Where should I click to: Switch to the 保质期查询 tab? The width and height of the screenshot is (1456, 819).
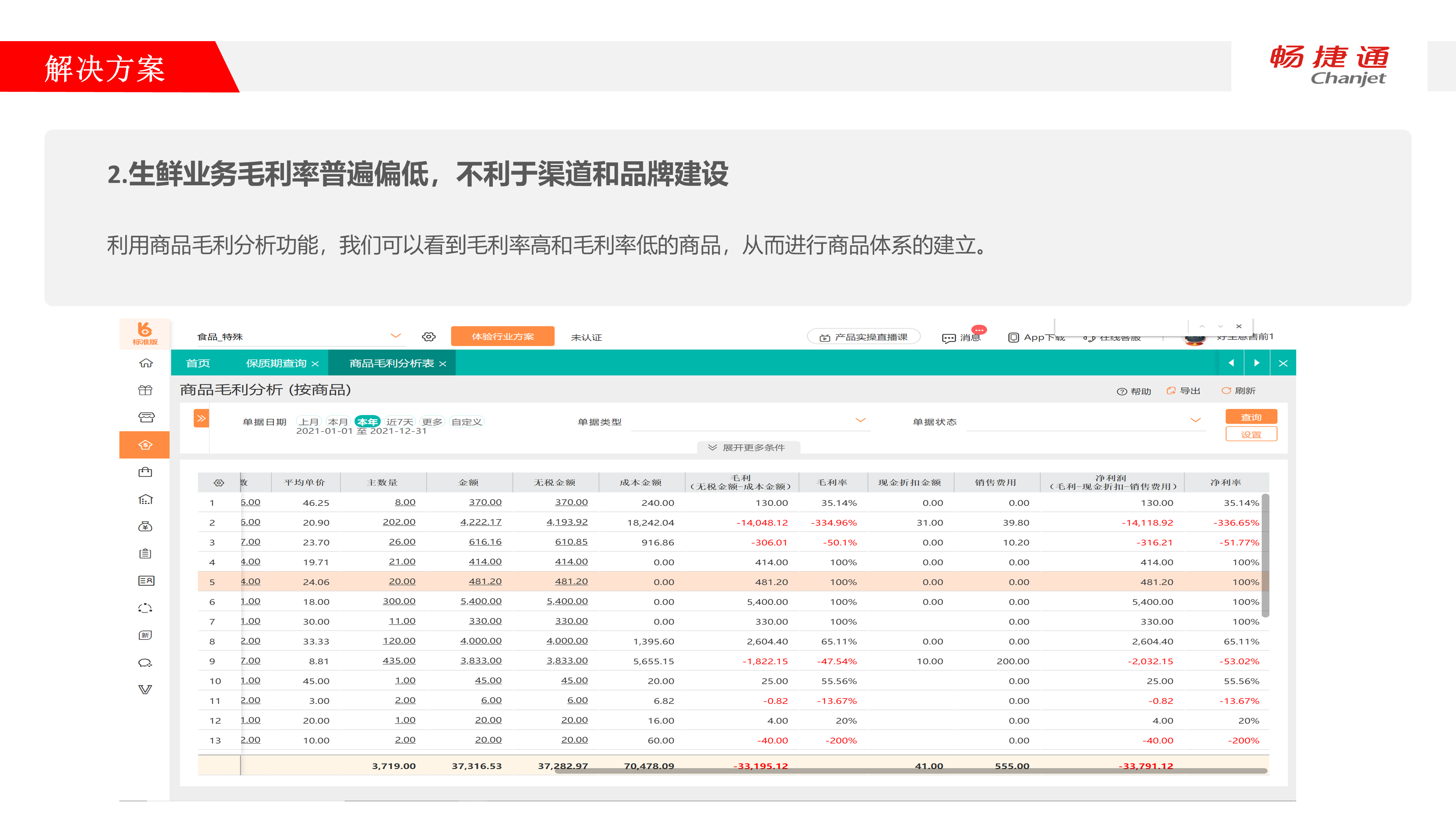pos(276,363)
